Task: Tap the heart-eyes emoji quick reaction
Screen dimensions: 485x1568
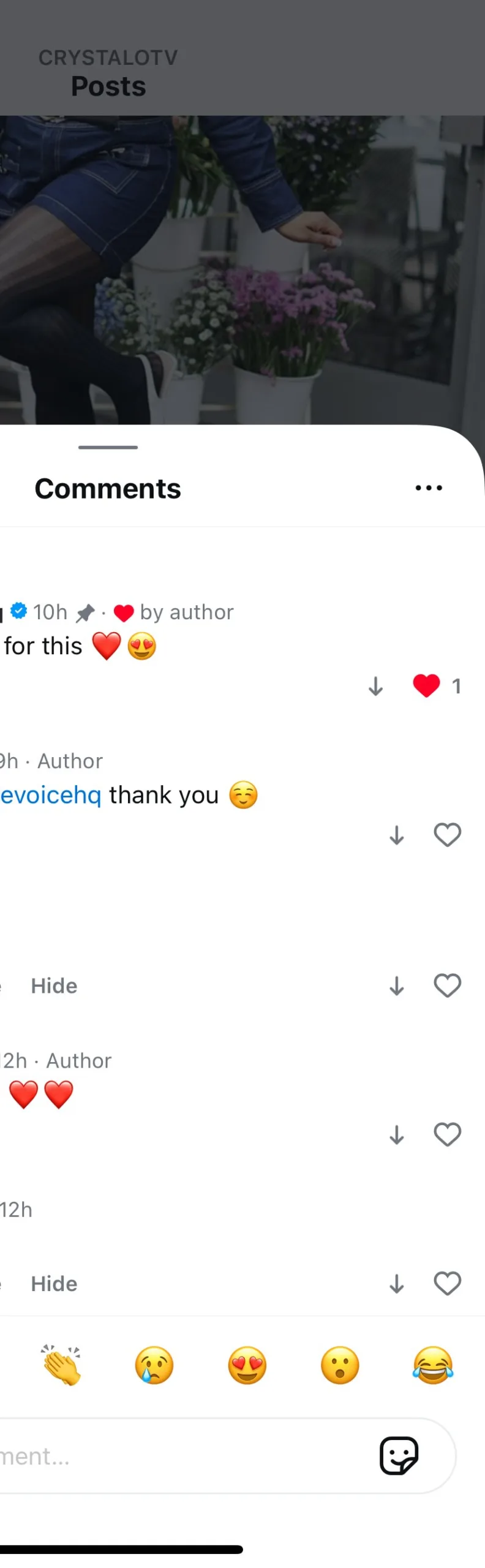Action: click(247, 1365)
